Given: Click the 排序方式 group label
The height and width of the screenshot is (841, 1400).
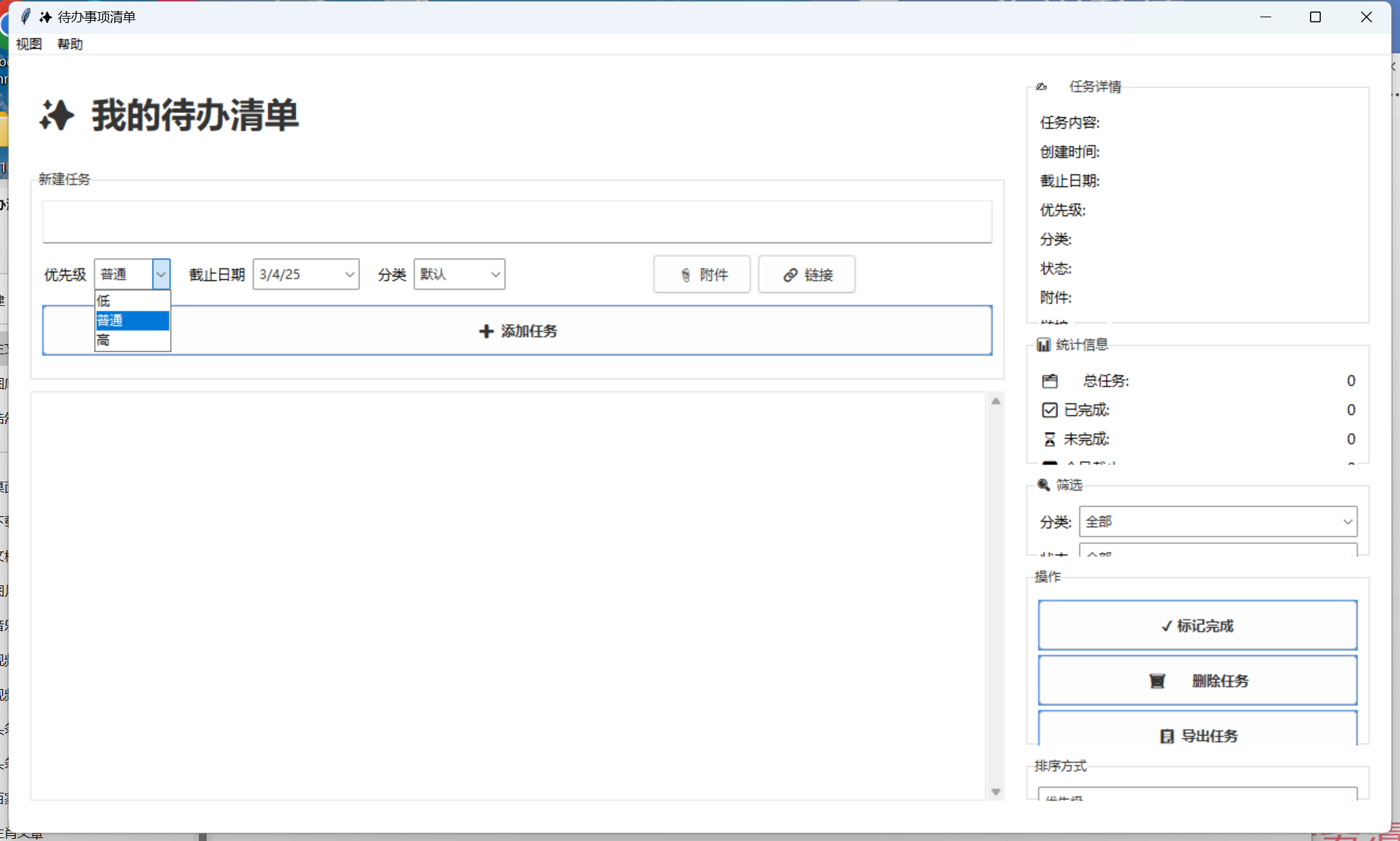Looking at the screenshot, I should tap(1060, 766).
